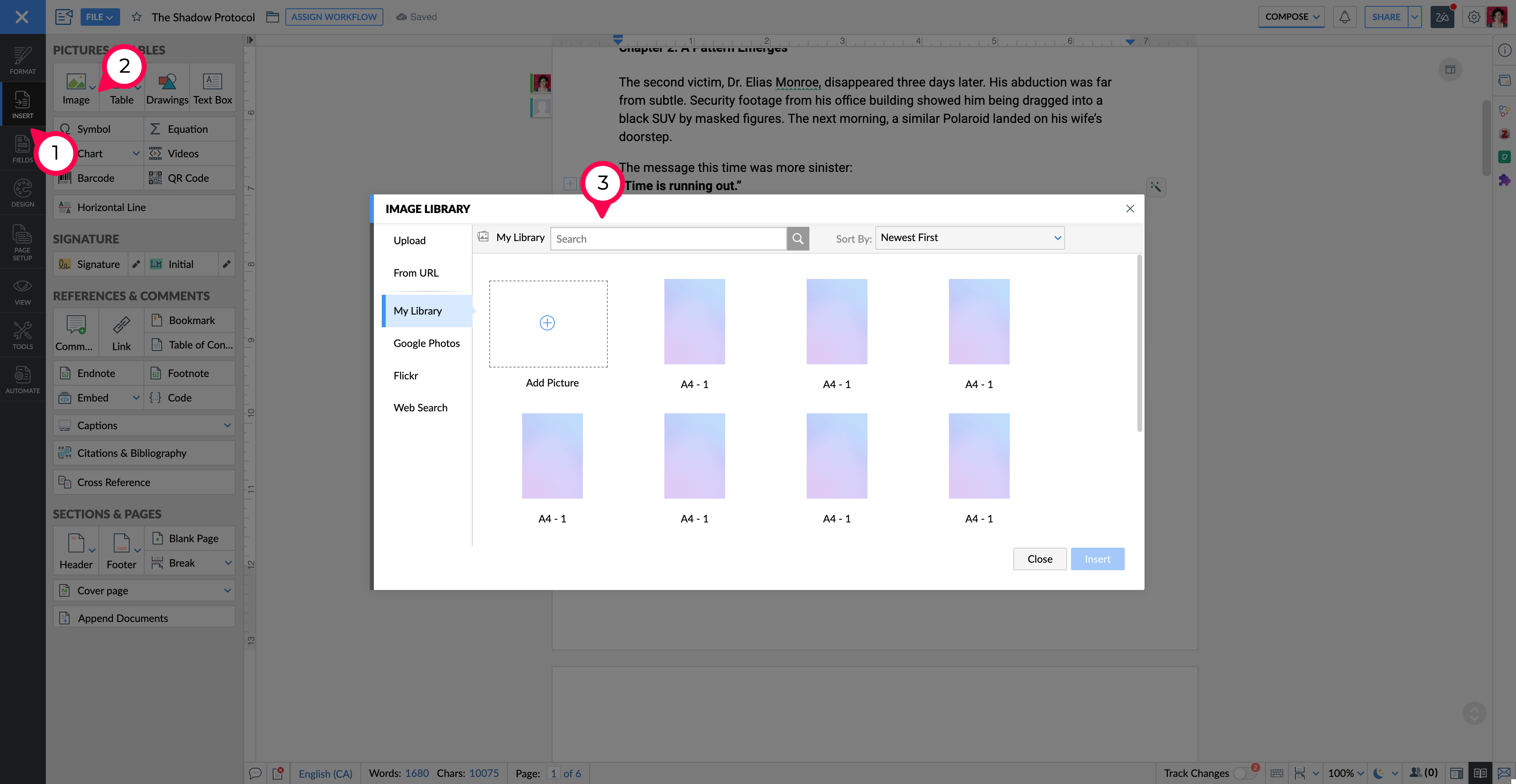Select Google Photos in library sources
This screenshot has height=784, width=1516.
pyautogui.click(x=426, y=343)
